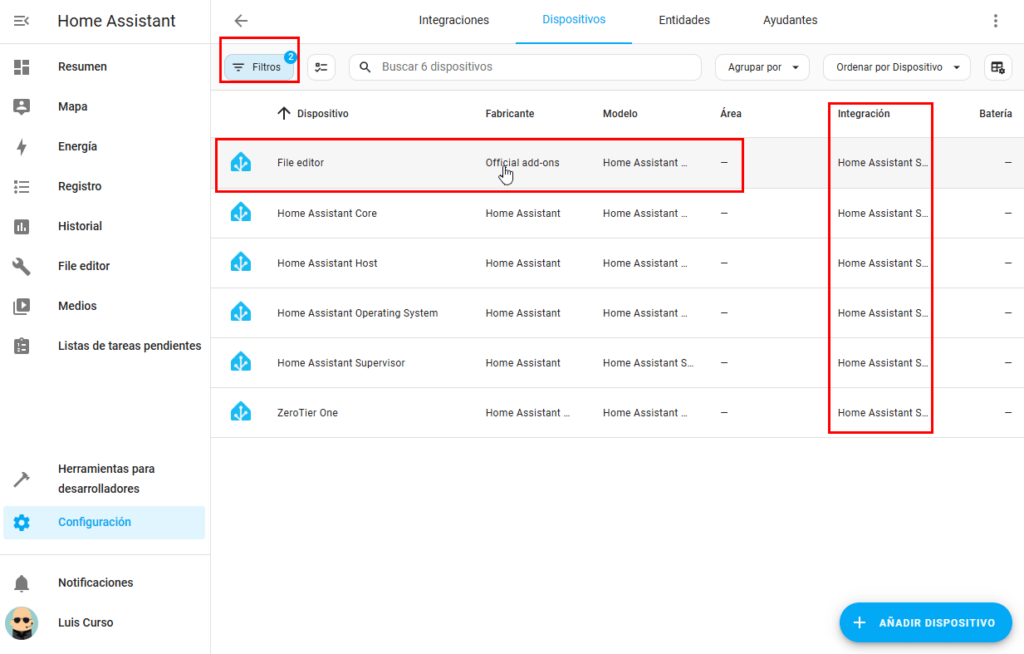Click the back arrow icon
The width and height of the screenshot is (1024, 654).
point(240,21)
